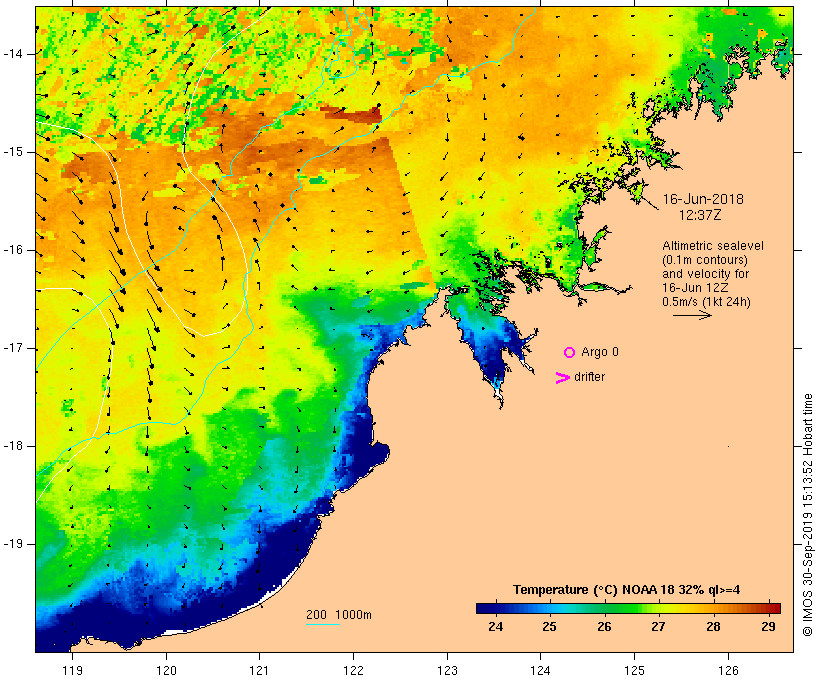Click the latitude axis label '-14'
Image resolution: width=820 pixels, height=680 pixels.
pos(12,54)
